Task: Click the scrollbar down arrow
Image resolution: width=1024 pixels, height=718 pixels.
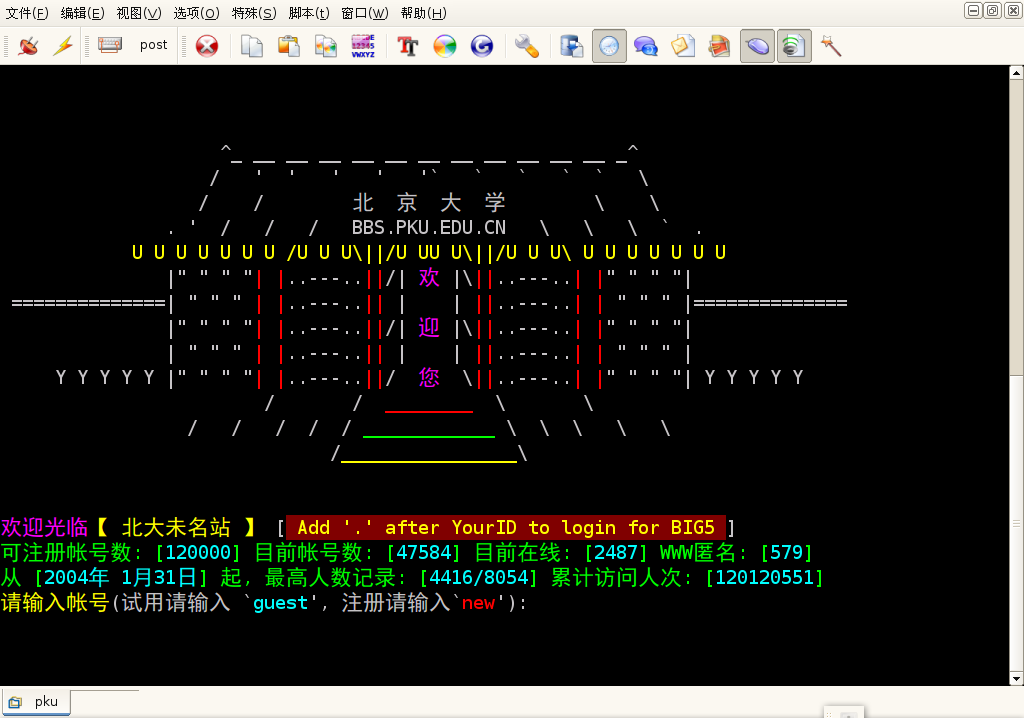Action: click(x=1016, y=679)
